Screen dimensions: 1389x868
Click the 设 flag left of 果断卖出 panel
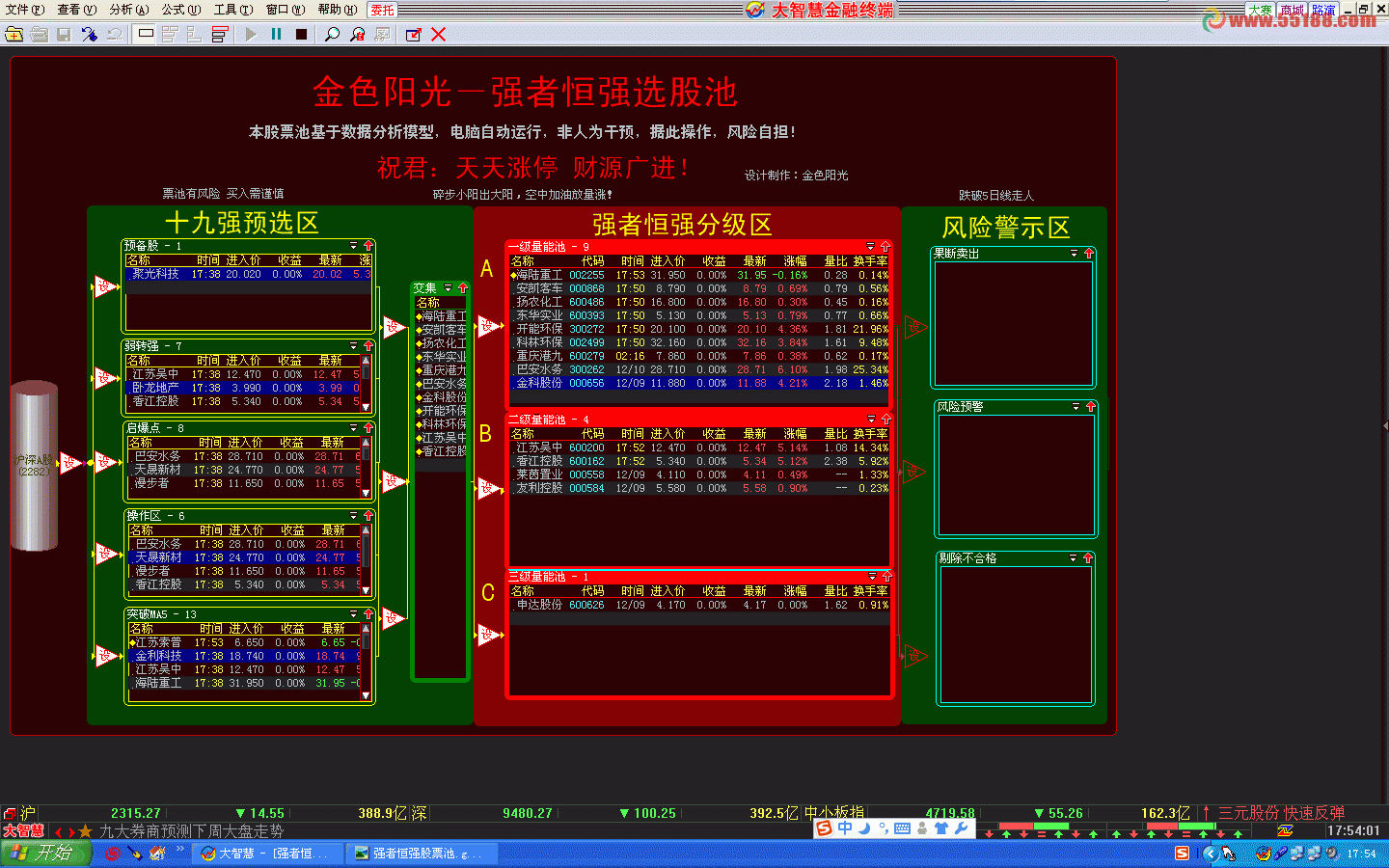click(914, 328)
